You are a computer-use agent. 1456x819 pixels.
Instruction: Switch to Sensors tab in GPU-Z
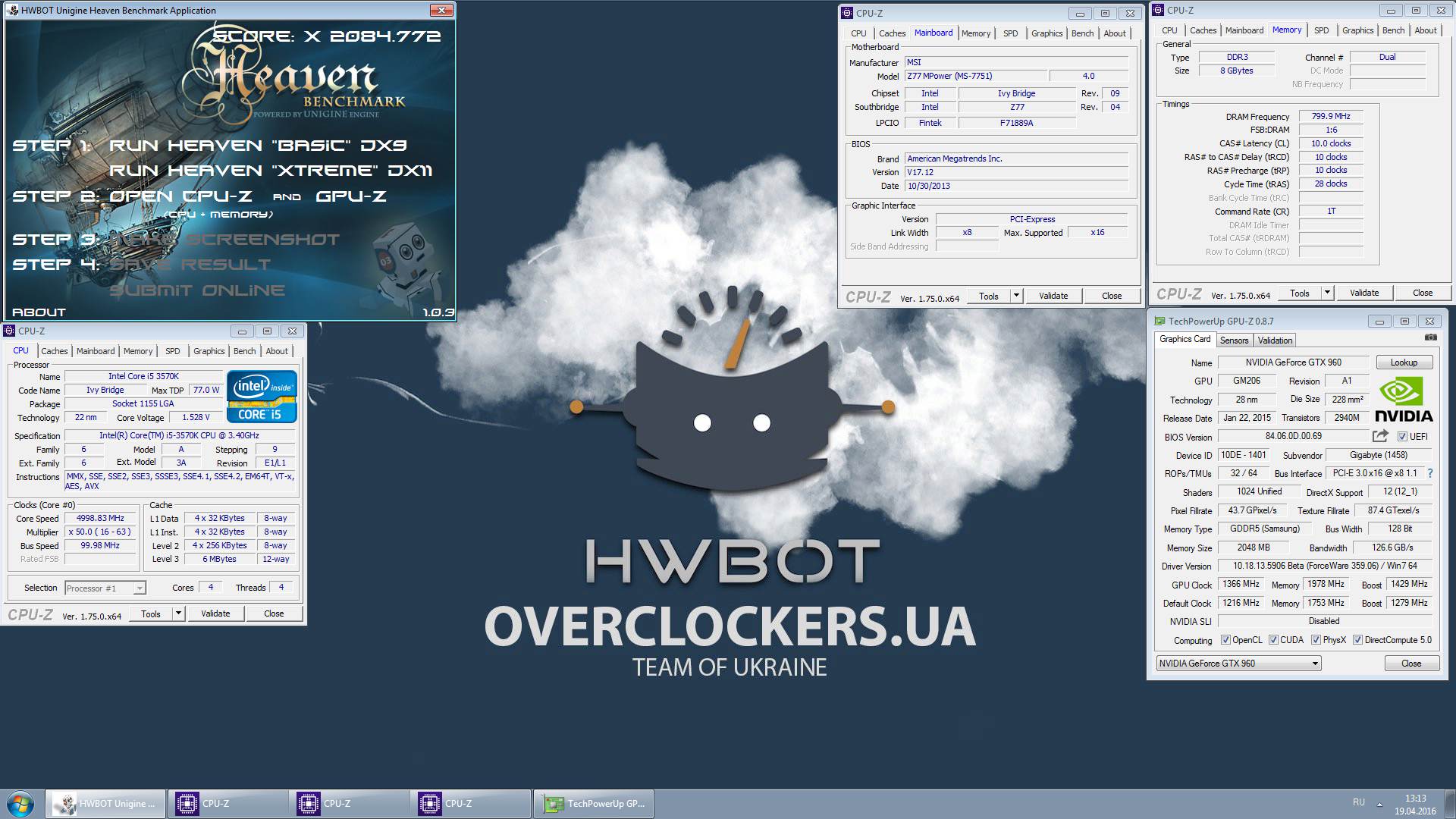tap(1234, 340)
